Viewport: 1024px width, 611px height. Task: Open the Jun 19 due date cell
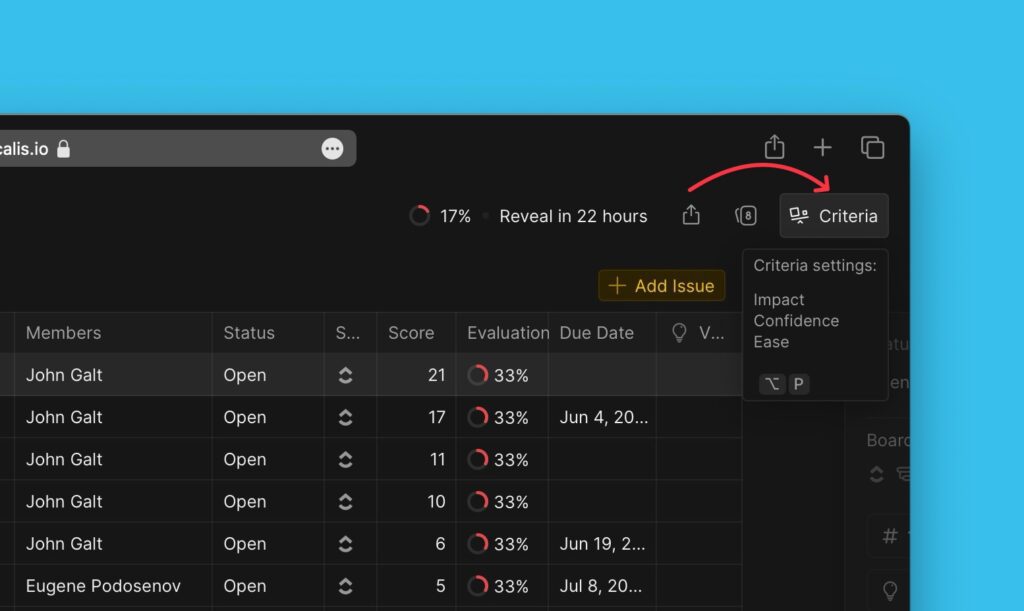tap(602, 544)
